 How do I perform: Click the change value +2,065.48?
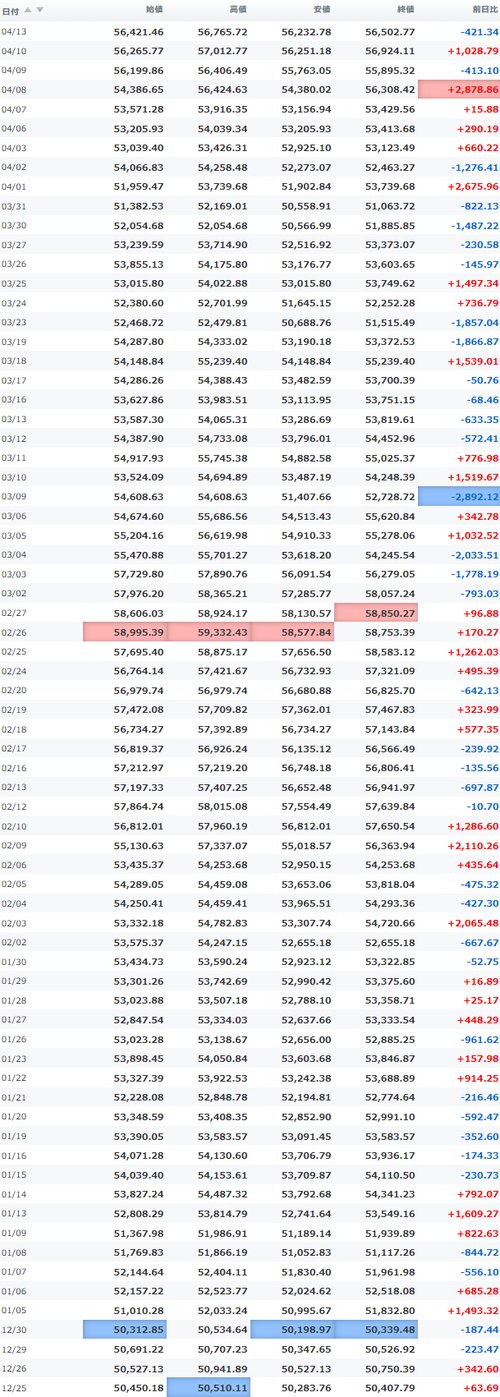[x=472, y=922]
